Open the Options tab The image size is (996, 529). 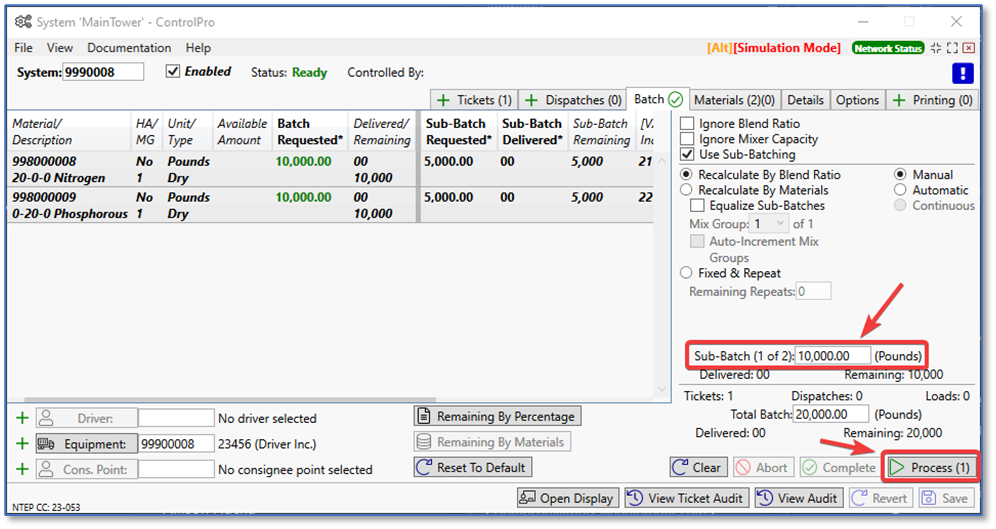point(857,100)
